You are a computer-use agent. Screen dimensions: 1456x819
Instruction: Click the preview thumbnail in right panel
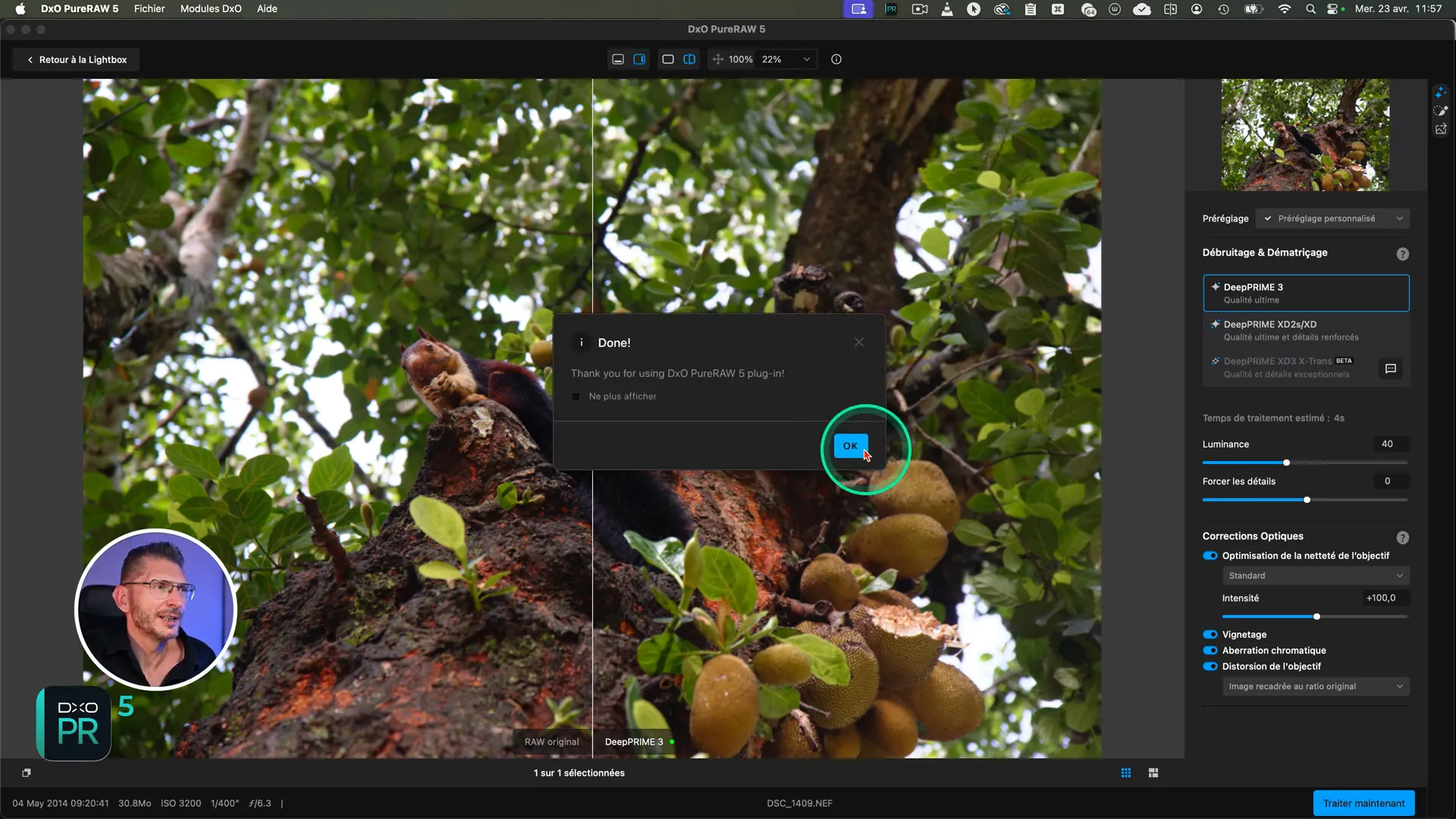point(1305,134)
